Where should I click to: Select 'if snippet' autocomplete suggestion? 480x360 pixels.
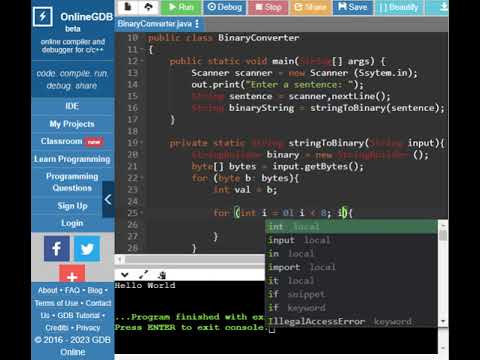coord(351,294)
